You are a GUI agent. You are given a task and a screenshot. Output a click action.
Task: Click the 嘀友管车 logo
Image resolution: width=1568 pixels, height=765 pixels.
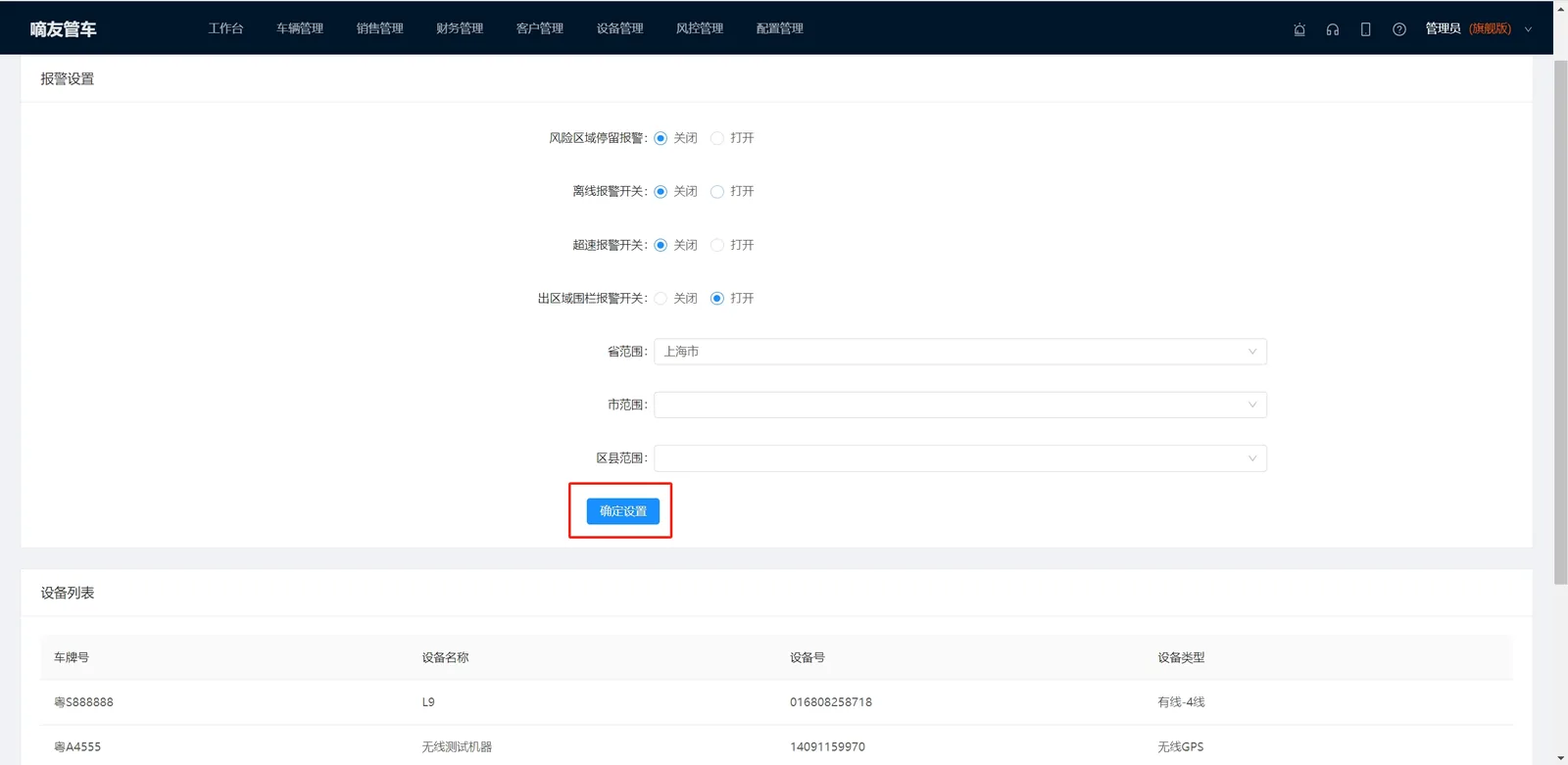(x=63, y=29)
